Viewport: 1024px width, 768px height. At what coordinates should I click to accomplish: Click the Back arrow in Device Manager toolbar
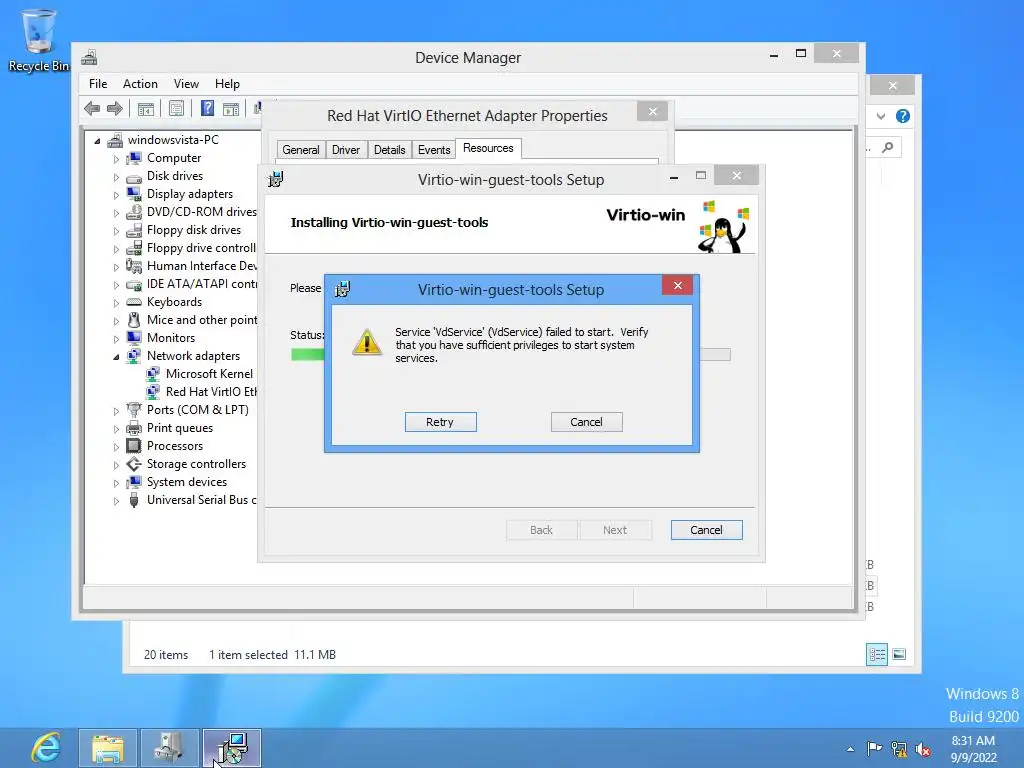(92, 108)
